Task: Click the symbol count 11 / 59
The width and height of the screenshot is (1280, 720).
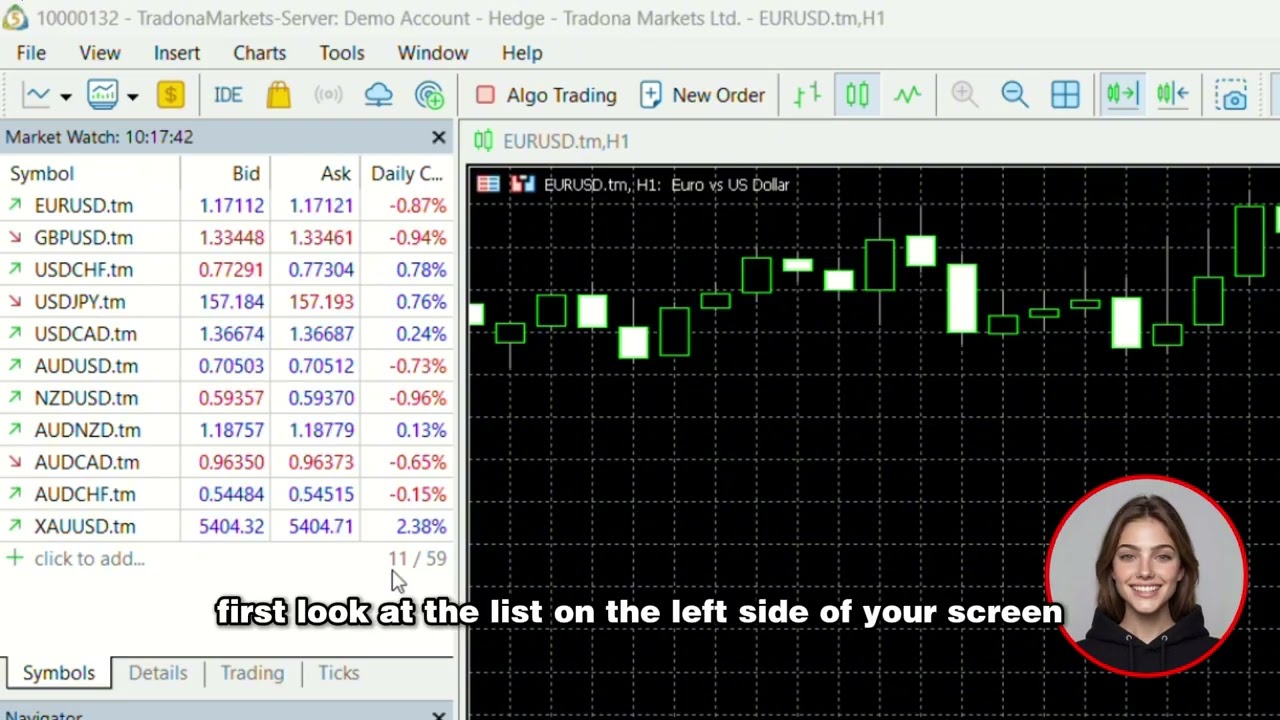Action: (417, 559)
